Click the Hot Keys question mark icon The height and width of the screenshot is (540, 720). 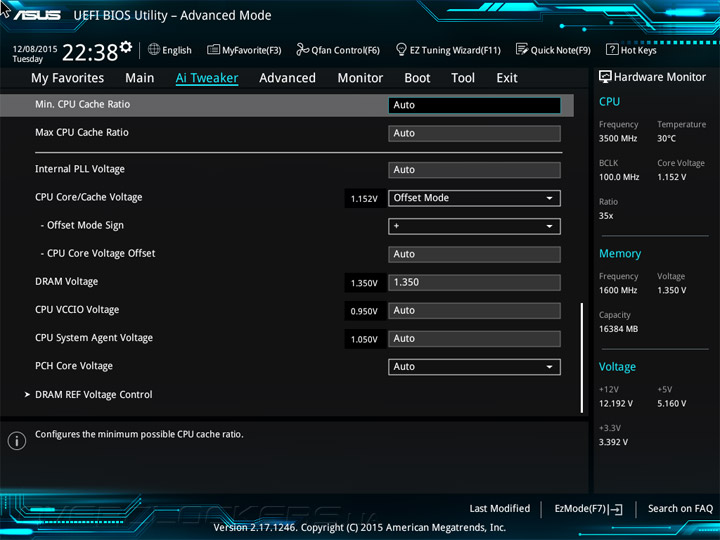[x=612, y=49]
